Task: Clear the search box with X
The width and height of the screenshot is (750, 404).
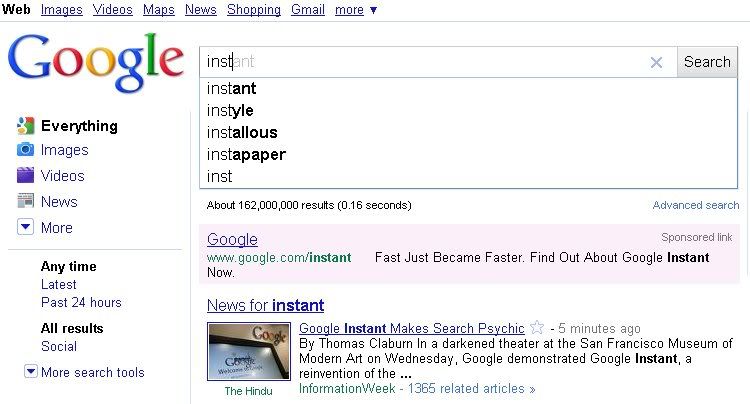Action: pyautogui.click(x=656, y=62)
